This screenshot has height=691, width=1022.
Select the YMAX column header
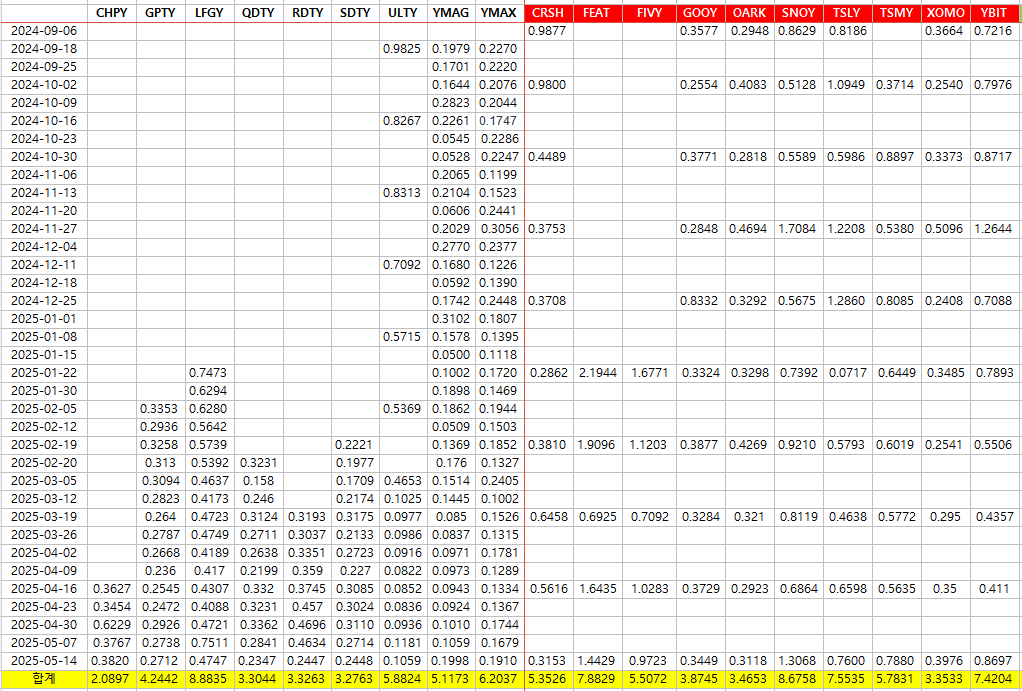coord(499,13)
